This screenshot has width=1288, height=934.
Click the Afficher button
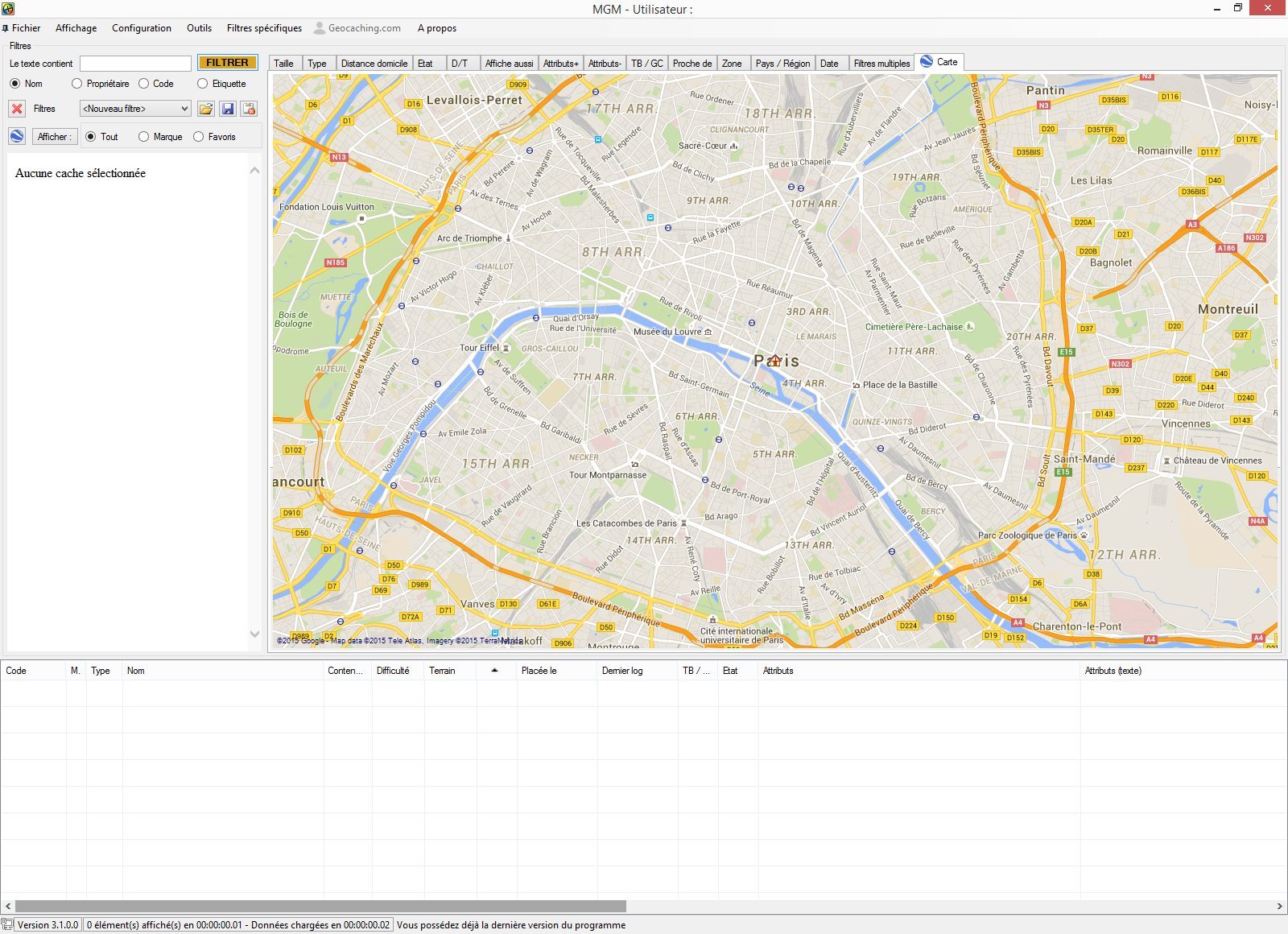tap(55, 137)
